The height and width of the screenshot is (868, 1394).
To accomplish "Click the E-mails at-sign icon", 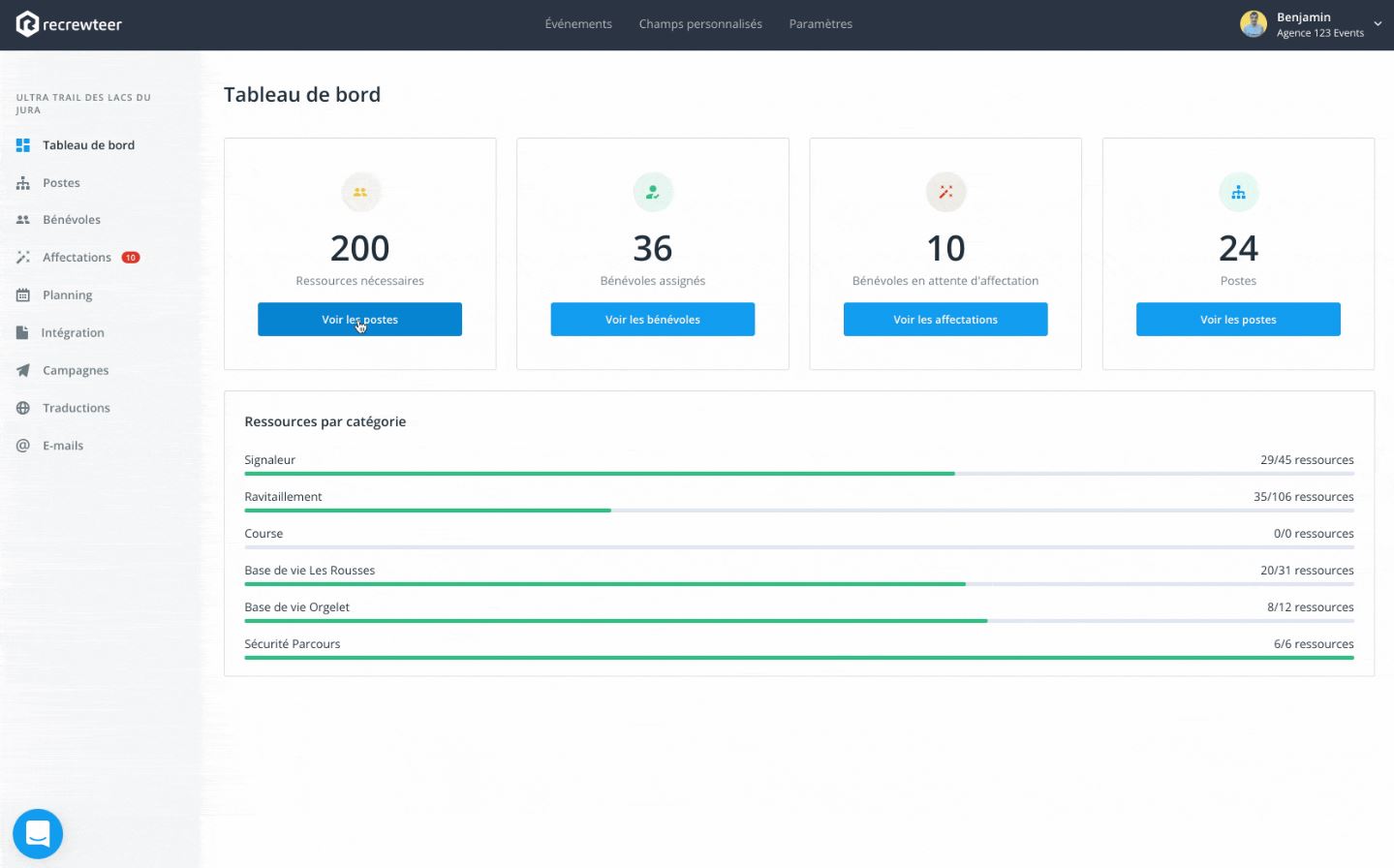I will [x=23, y=446].
